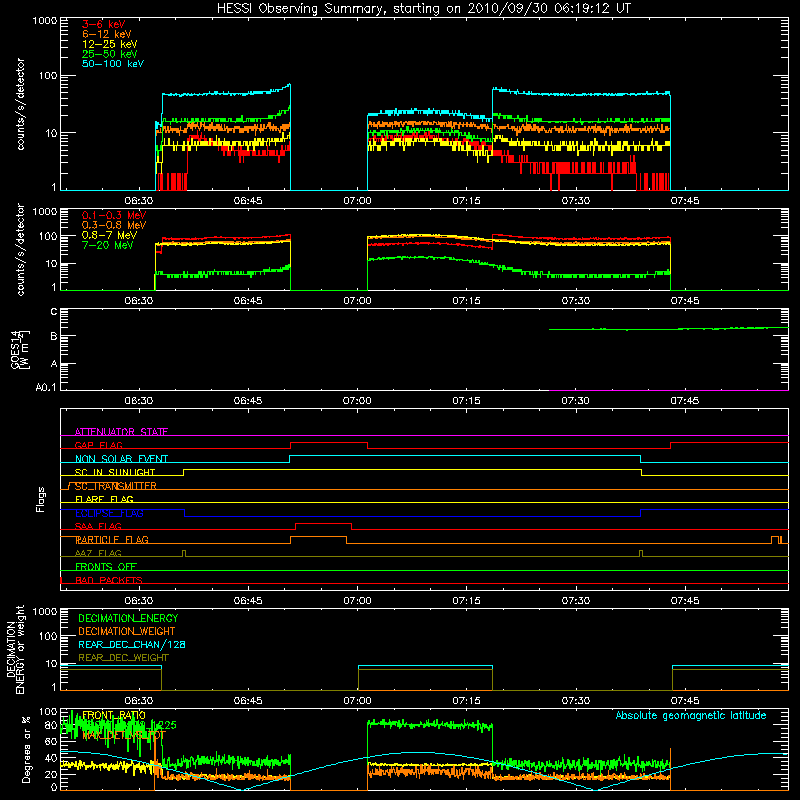Image resolution: width=800 pixels, height=800 pixels.
Task: Click the Degrees or % axis label
Action: coord(26,750)
